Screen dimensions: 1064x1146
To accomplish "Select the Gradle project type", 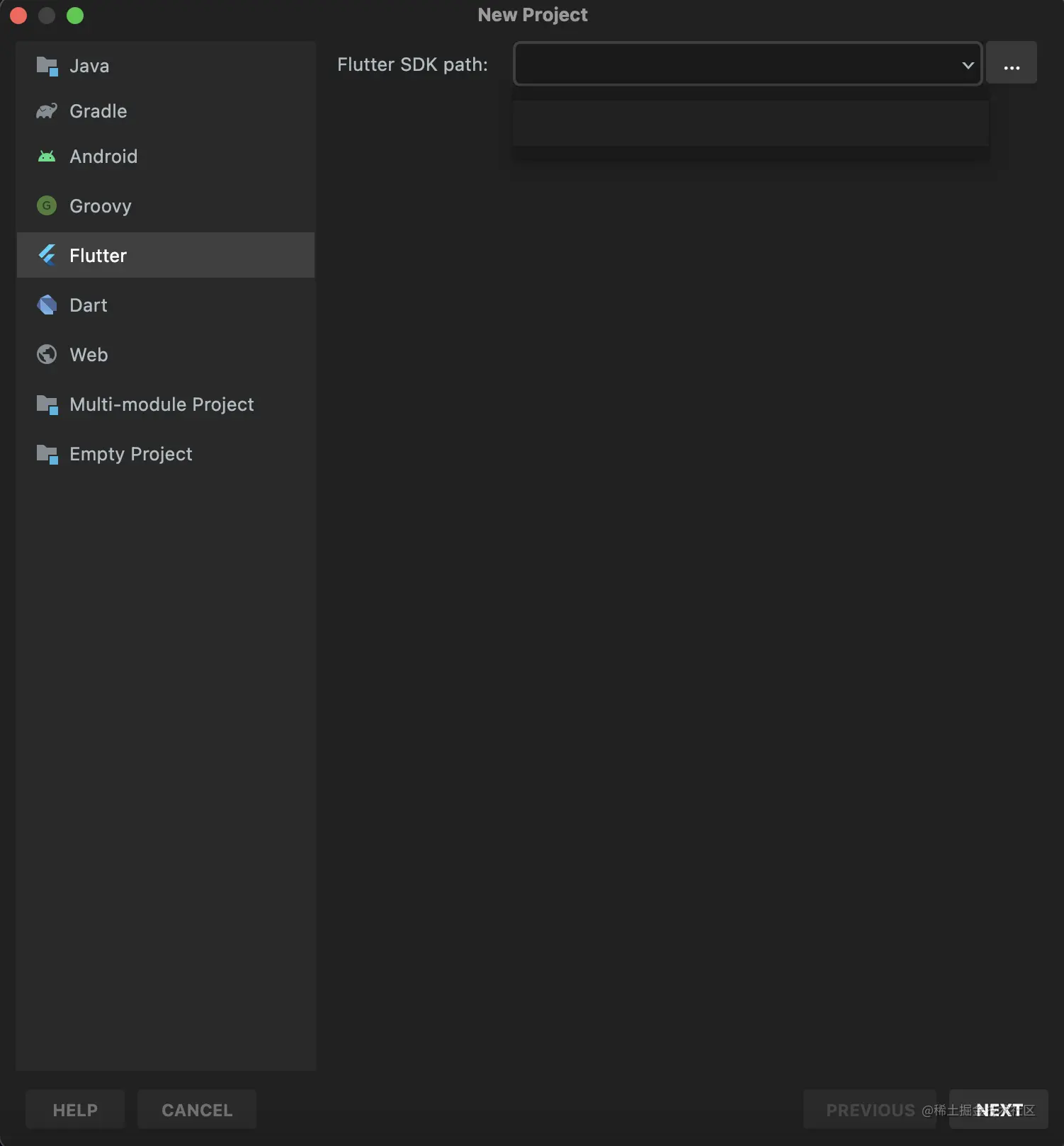I will point(166,111).
